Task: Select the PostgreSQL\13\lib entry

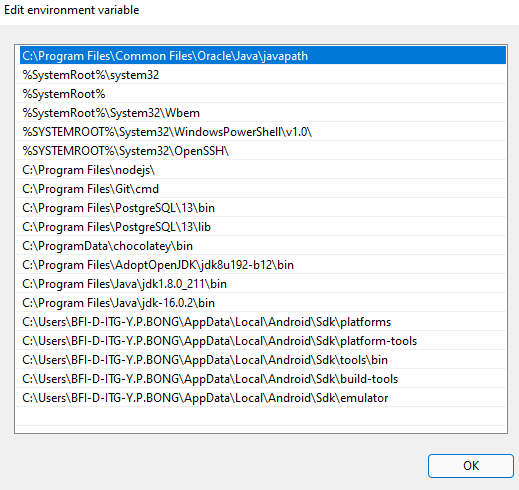Action: (x=263, y=227)
